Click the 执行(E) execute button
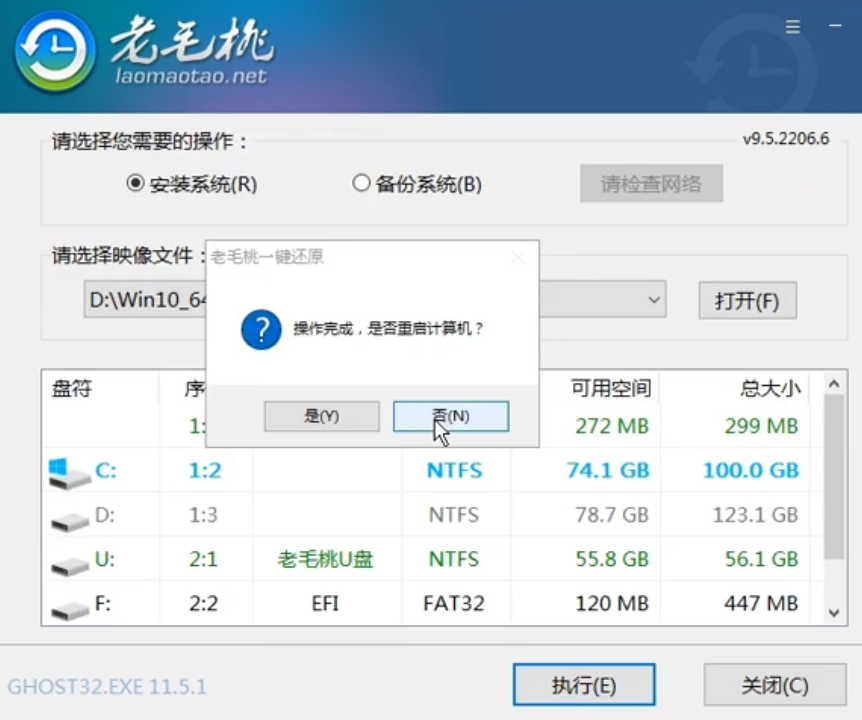 pyautogui.click(x=584, y=685)
